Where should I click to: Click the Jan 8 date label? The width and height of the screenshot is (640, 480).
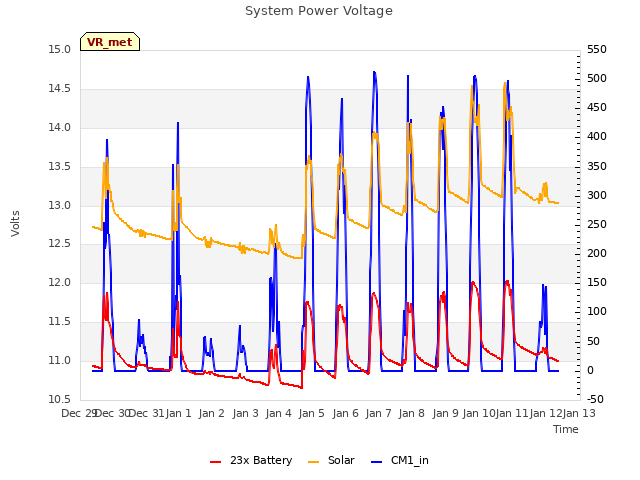click(x=411, y=413)
